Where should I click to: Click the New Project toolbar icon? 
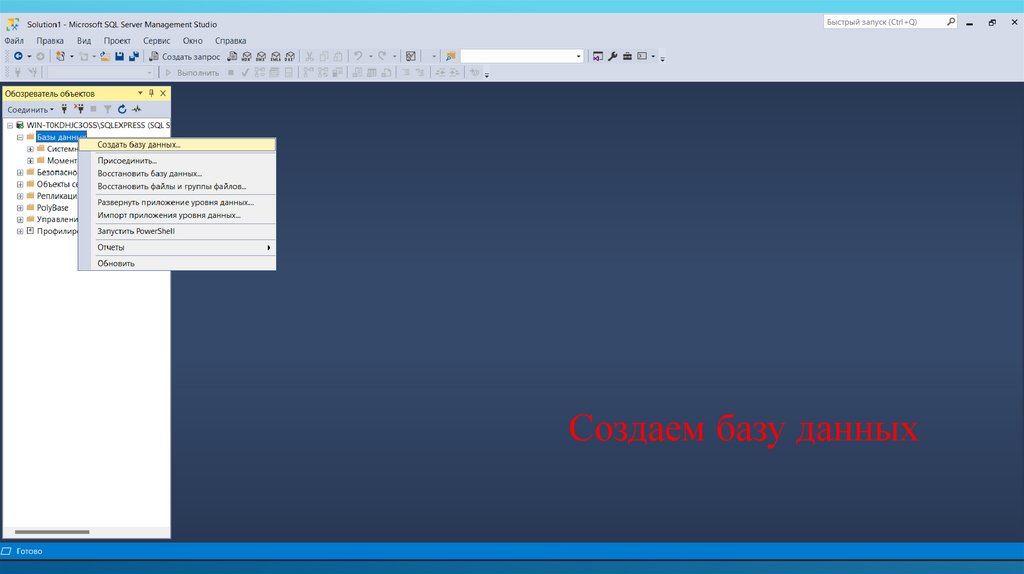[60, 56]
